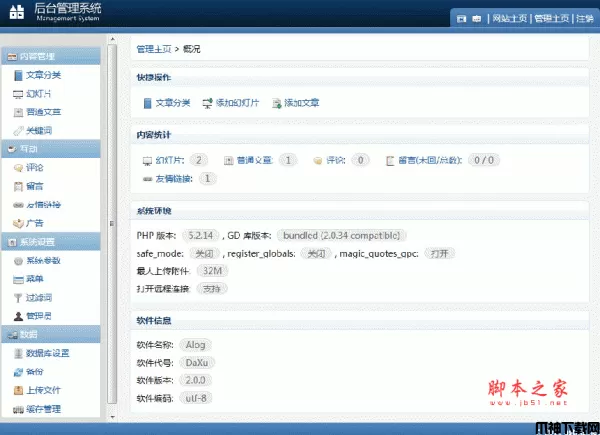
Task: Click the 上传文件 icon in sidebar
Action: pyautogui.click(x=18, y=390)
